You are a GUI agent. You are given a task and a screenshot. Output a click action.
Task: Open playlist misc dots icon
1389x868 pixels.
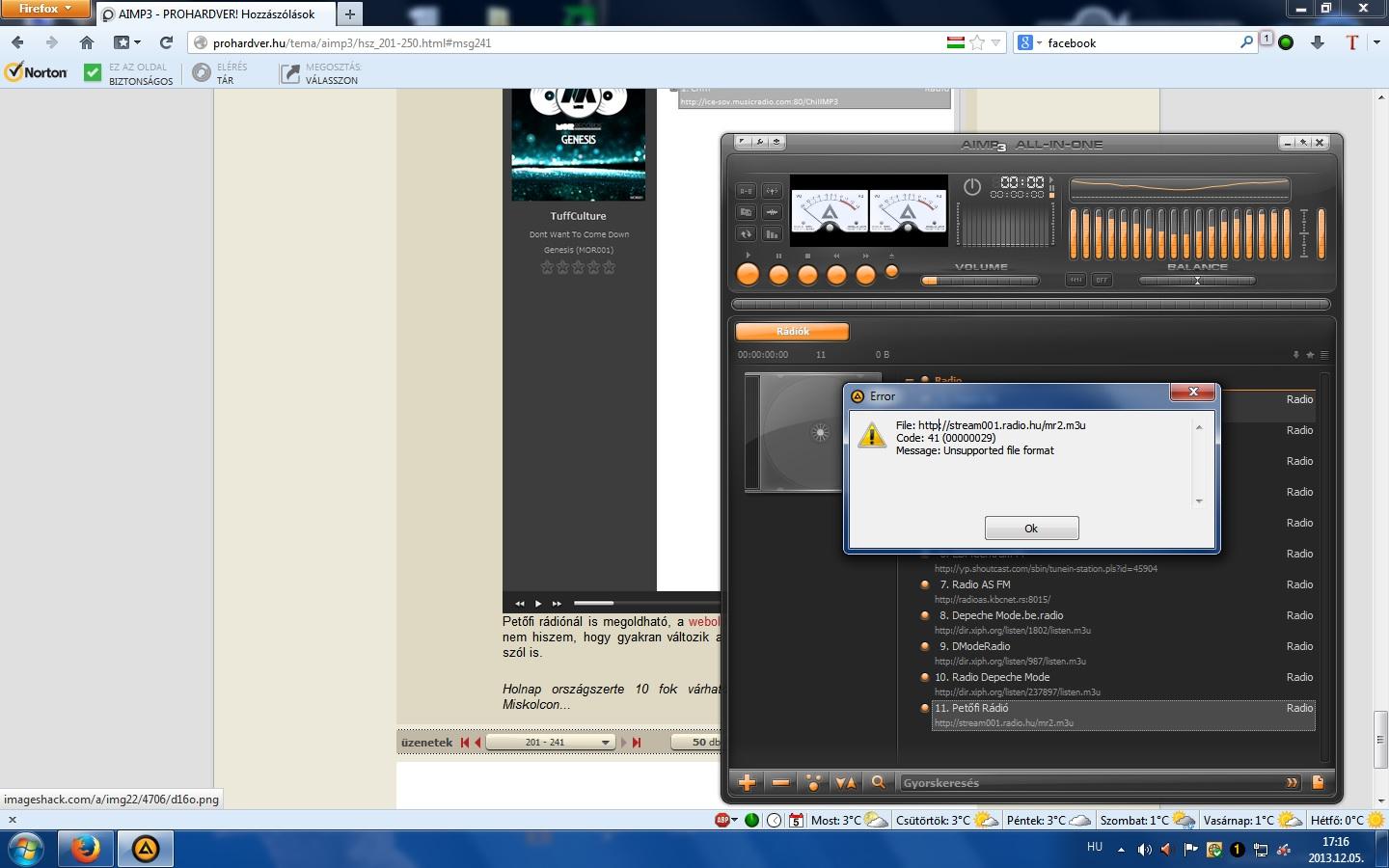[x=813, y=782]
